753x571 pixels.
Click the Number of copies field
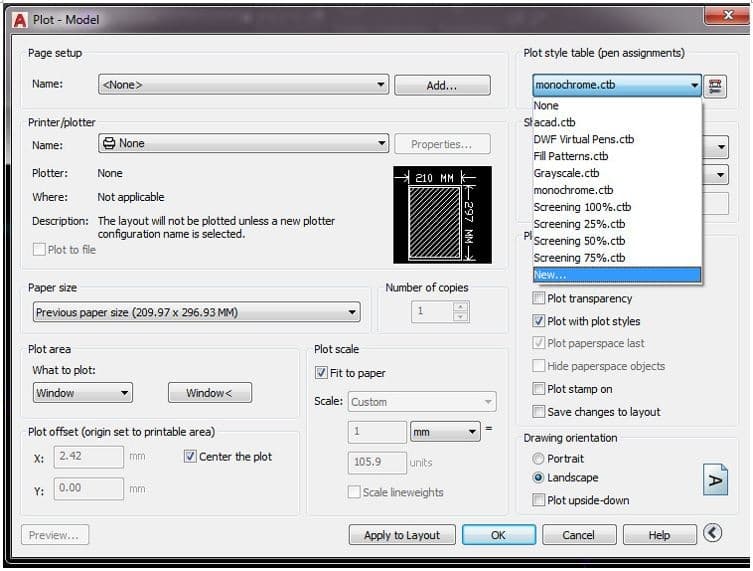[x=432, y=311]
